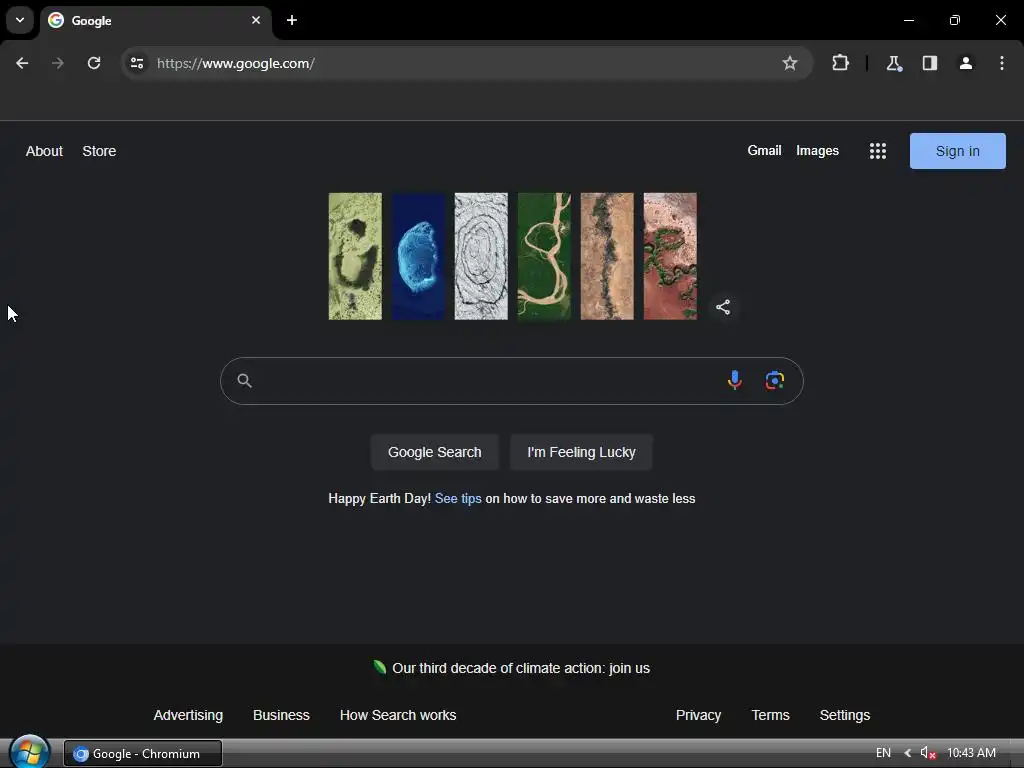Select Google - Chromium taskbar button
The width and height of the screenshot is (1024, 768).
click(143, 754)
